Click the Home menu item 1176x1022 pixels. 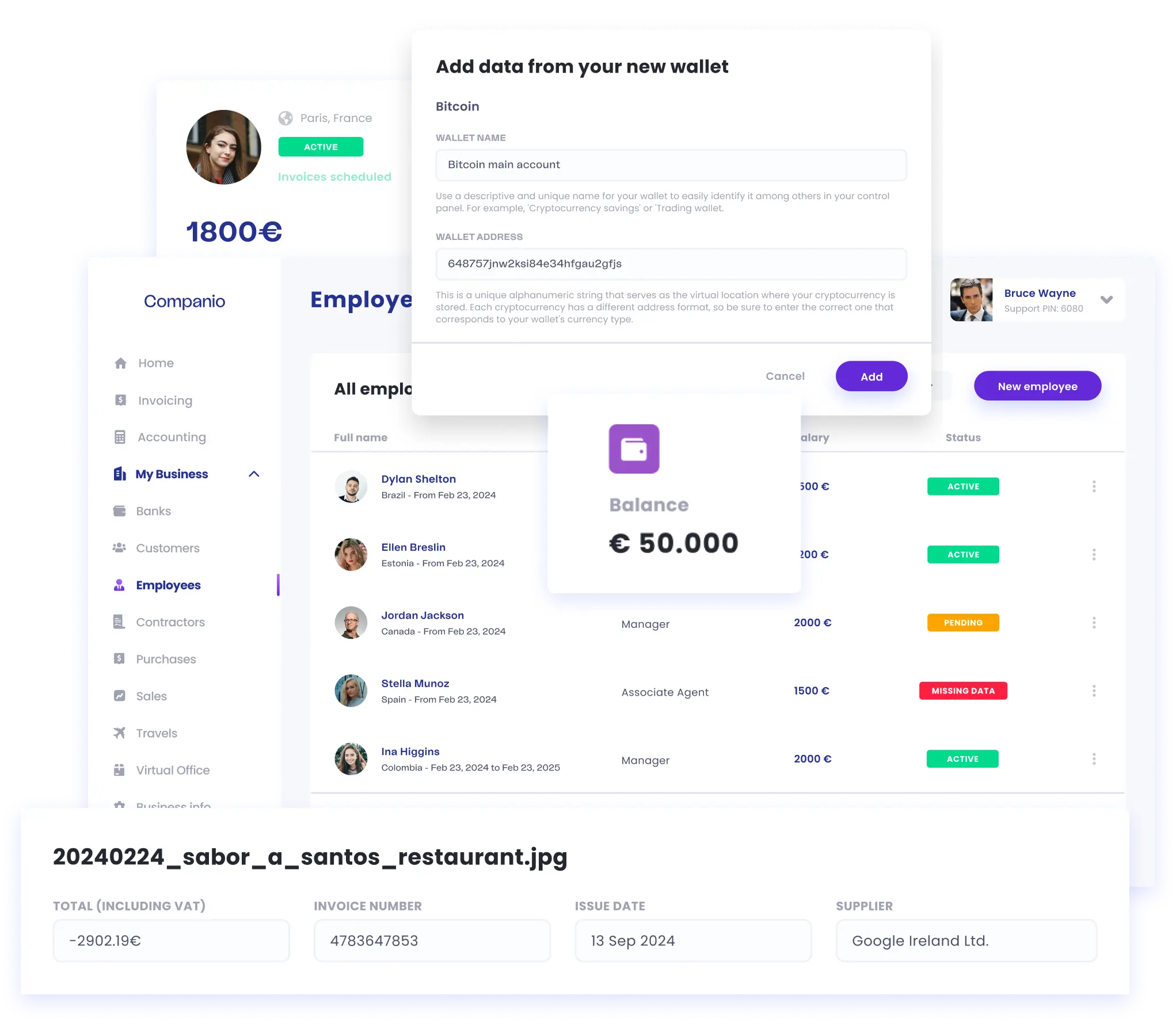[155, 362]
